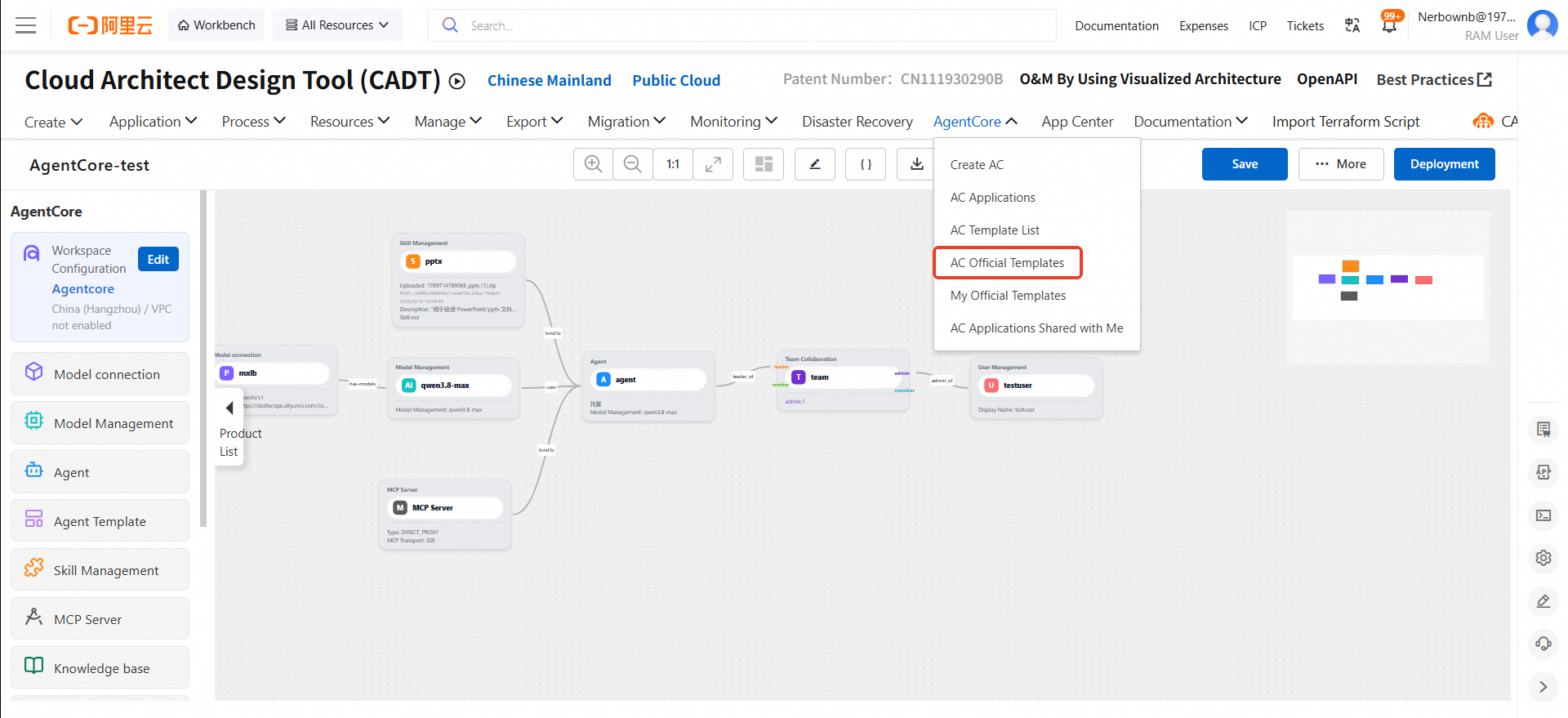Choose AC Applications Shared with Me
The width and height of the screenshot is (1568, 718).
click(1036, 328)
